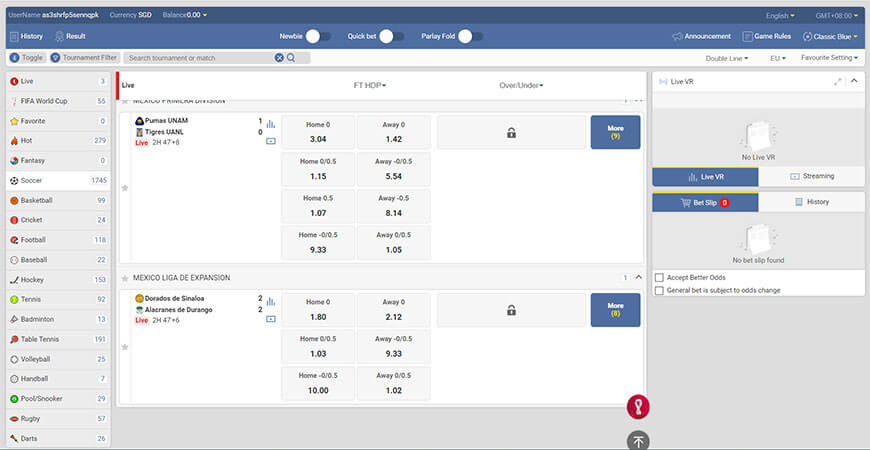Viewport: 870px width, 450px height.
Task: Select Darts in sports sidebar
Action: pyautogui.click(x=58, y=438)
